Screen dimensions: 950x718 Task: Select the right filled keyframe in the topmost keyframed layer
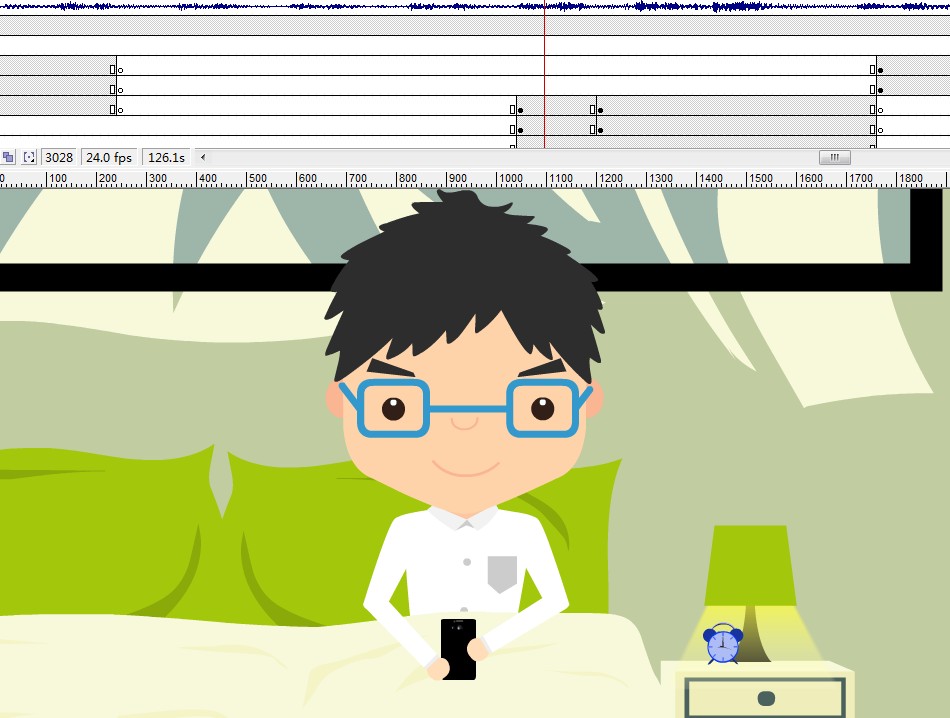click(x=880, y=70)
